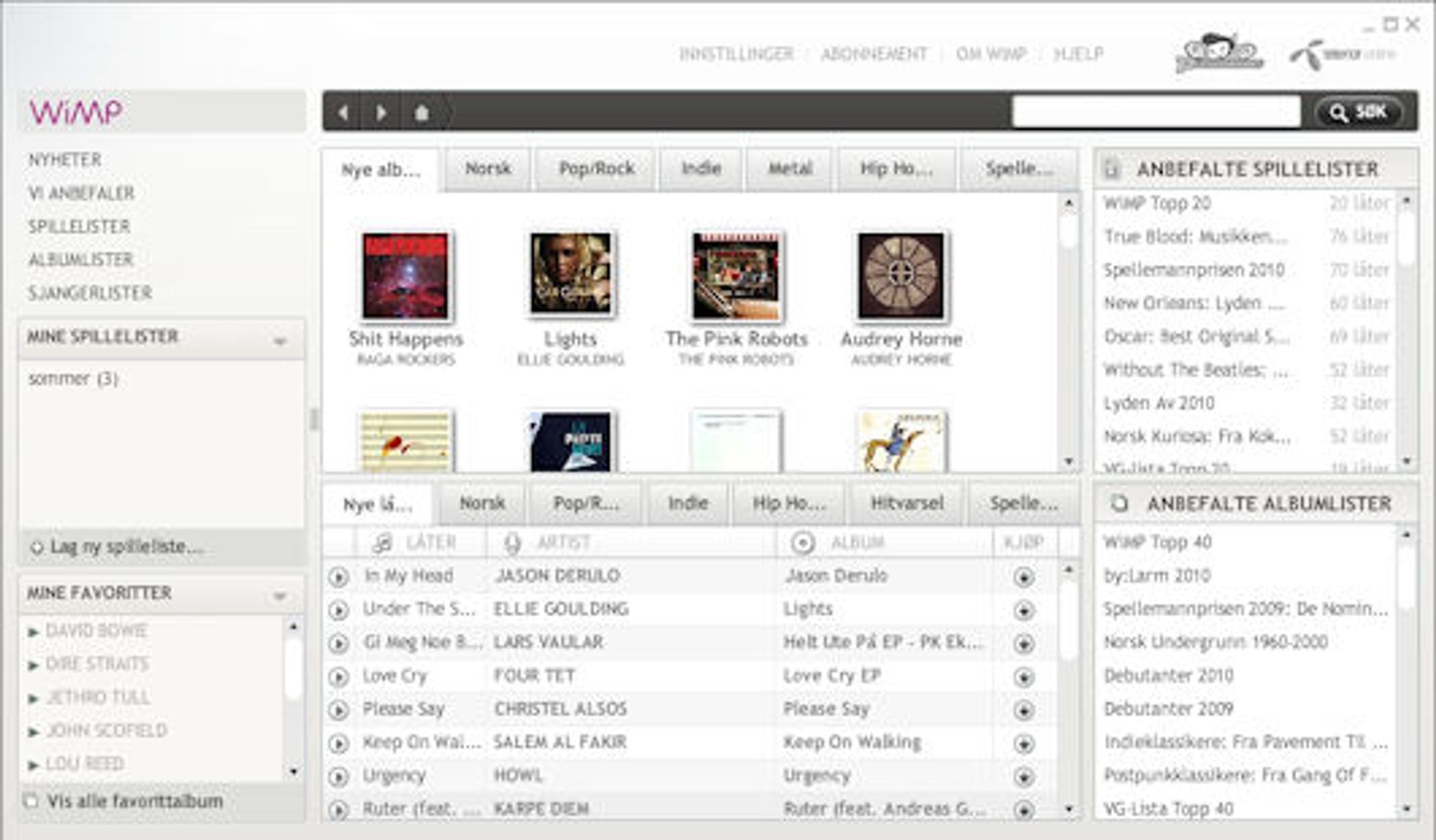Expand Dire Straits in favorites
1436x840 pixels.
point(32,666)
